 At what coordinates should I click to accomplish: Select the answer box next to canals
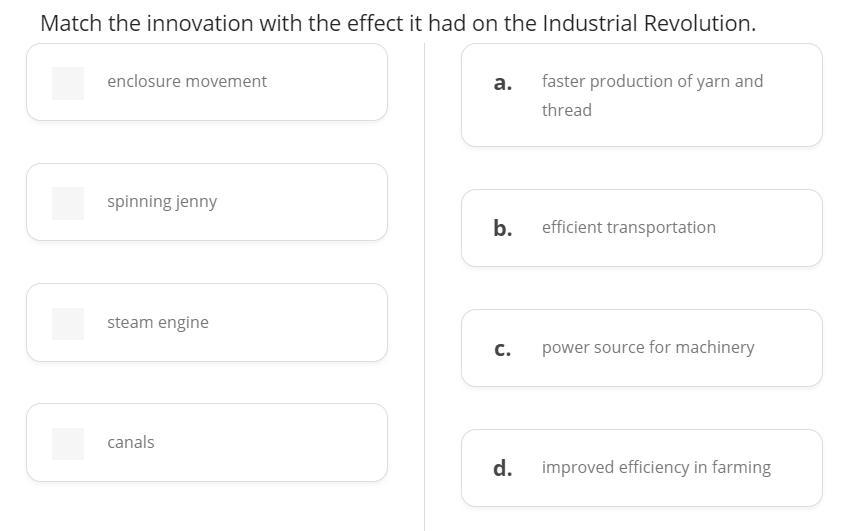[x=68, y=443]
